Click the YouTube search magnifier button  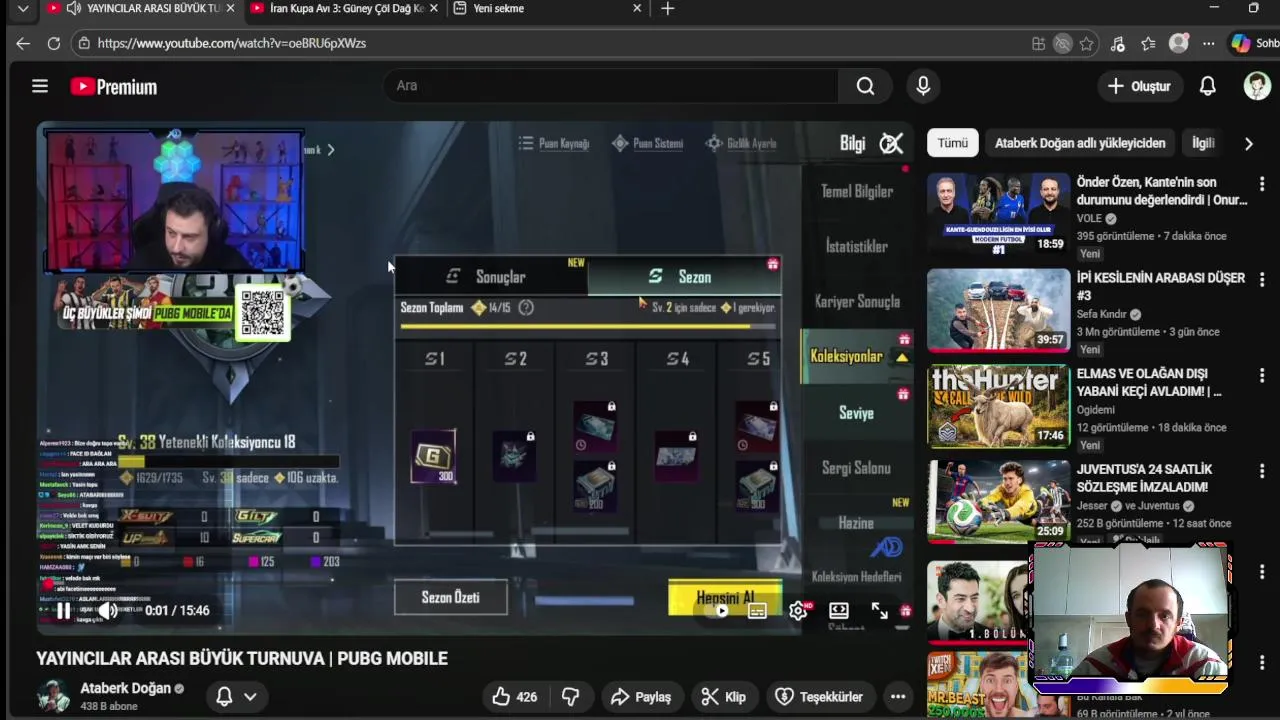[865, 86]
